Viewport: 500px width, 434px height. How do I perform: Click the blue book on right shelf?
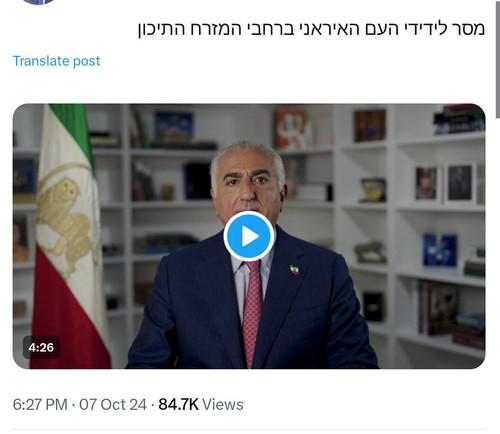[x=440, y=250]
